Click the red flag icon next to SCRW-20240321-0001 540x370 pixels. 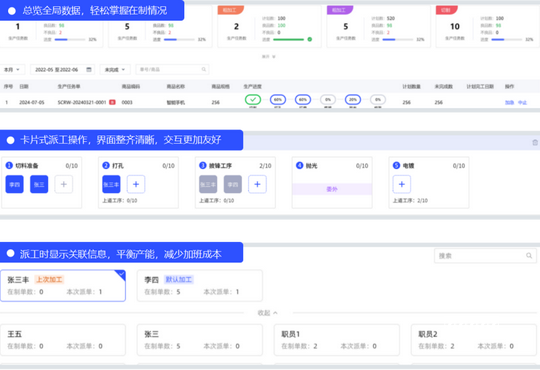point(112,102)
